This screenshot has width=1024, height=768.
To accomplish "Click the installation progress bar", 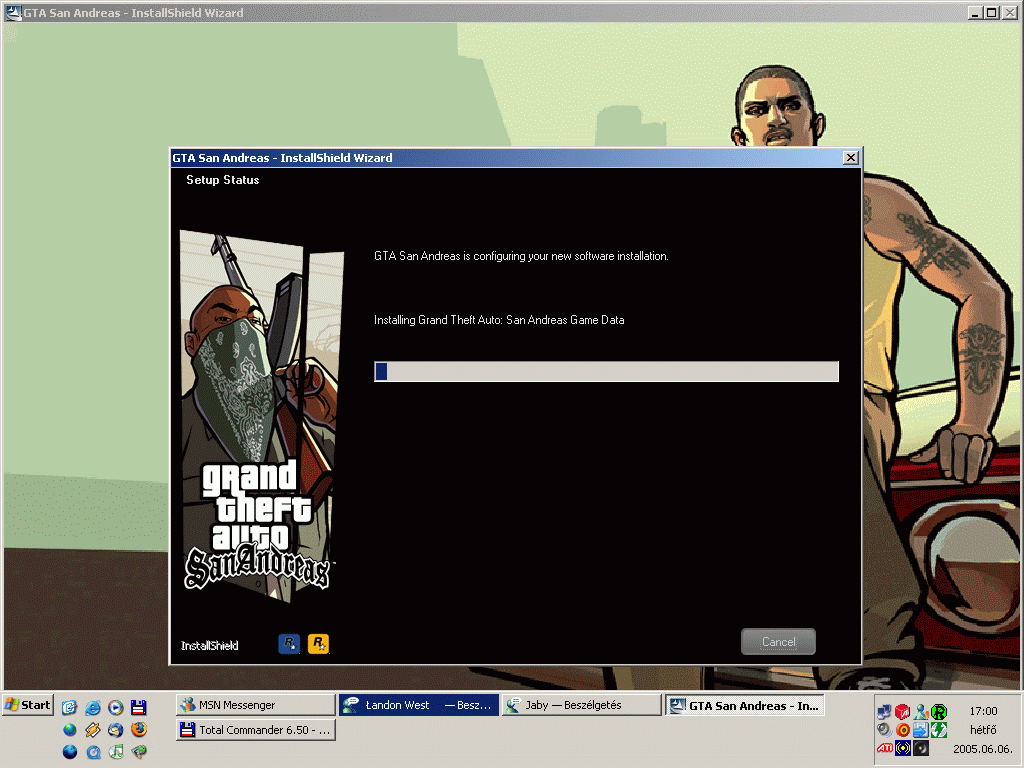I will pyautogui.click(x=606, y=372).
